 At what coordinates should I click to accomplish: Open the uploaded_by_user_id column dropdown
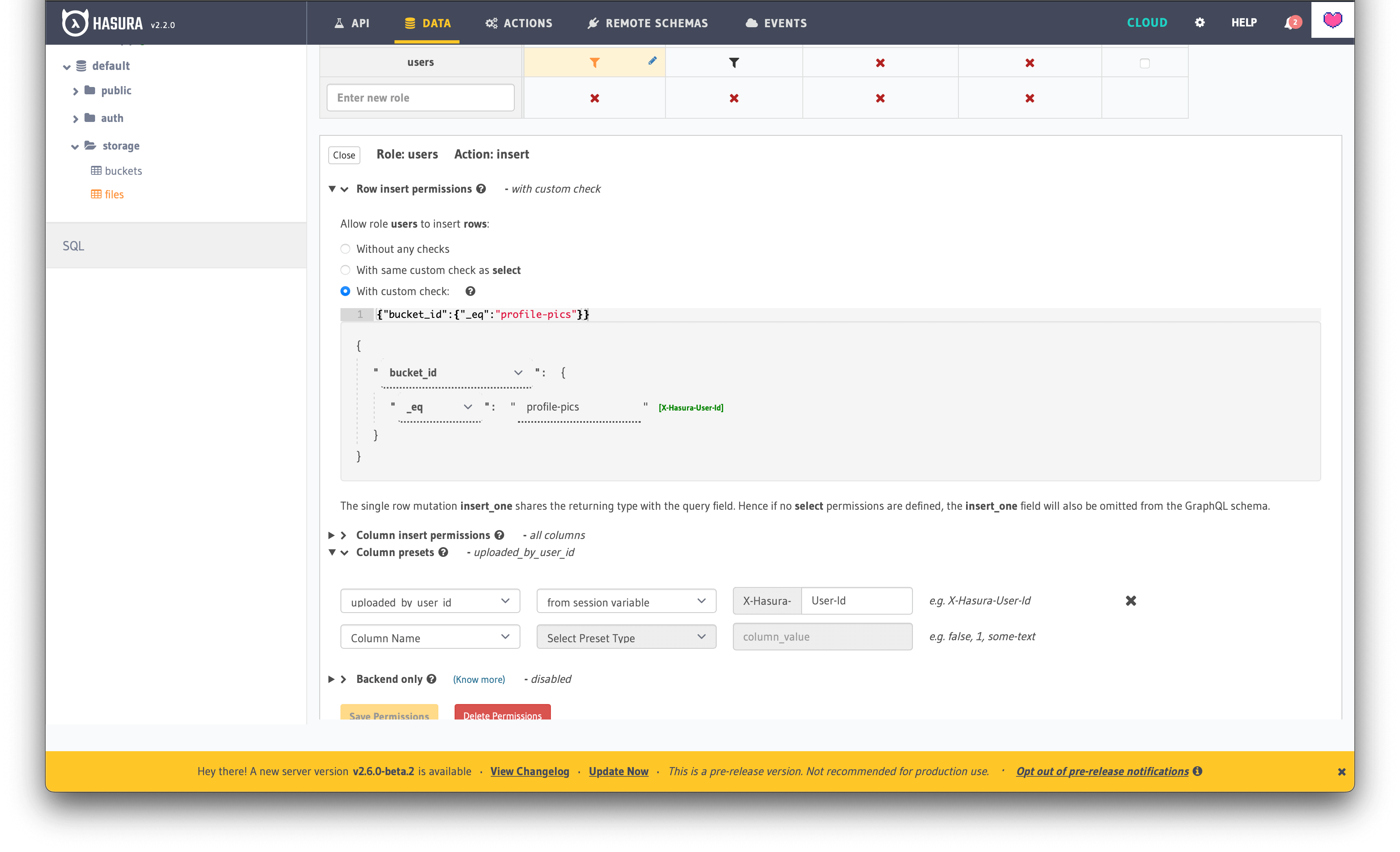[x=430, y=601]
